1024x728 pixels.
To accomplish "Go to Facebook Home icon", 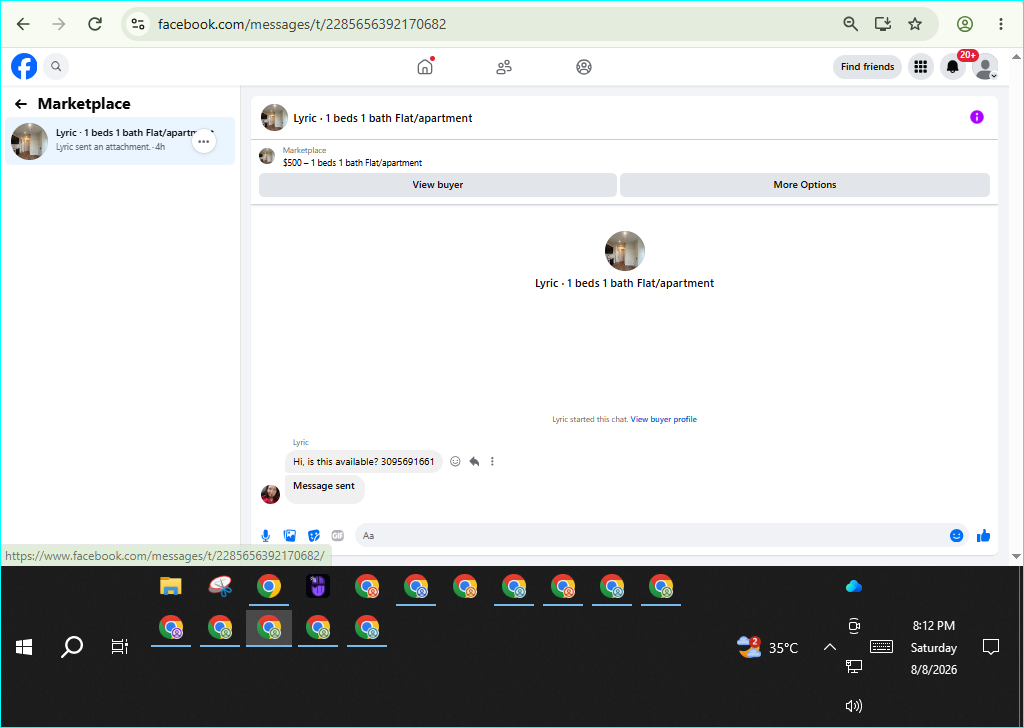I will pos(425,67).
